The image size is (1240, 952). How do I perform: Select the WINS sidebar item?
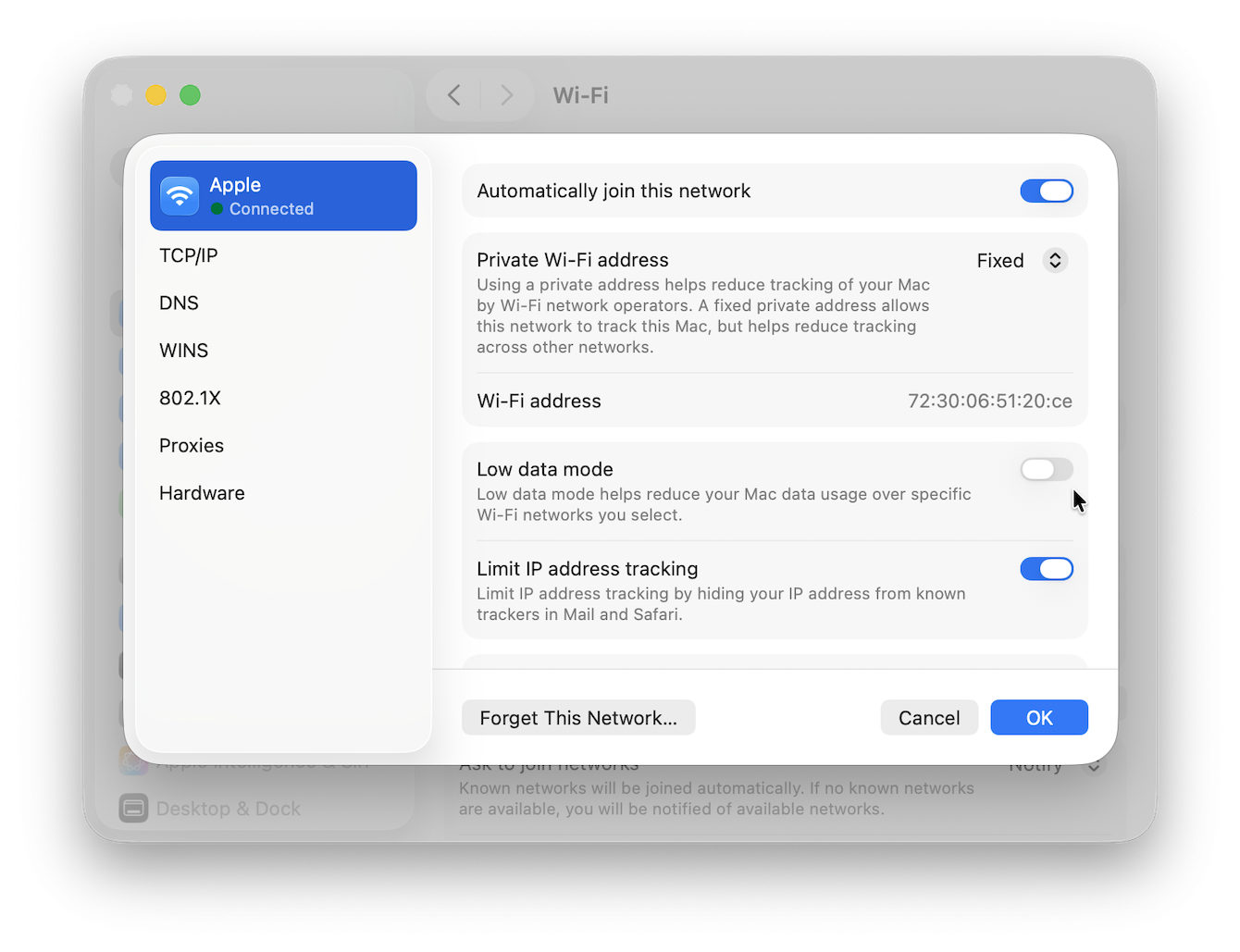pyautogui.click(x=183, y=350)
